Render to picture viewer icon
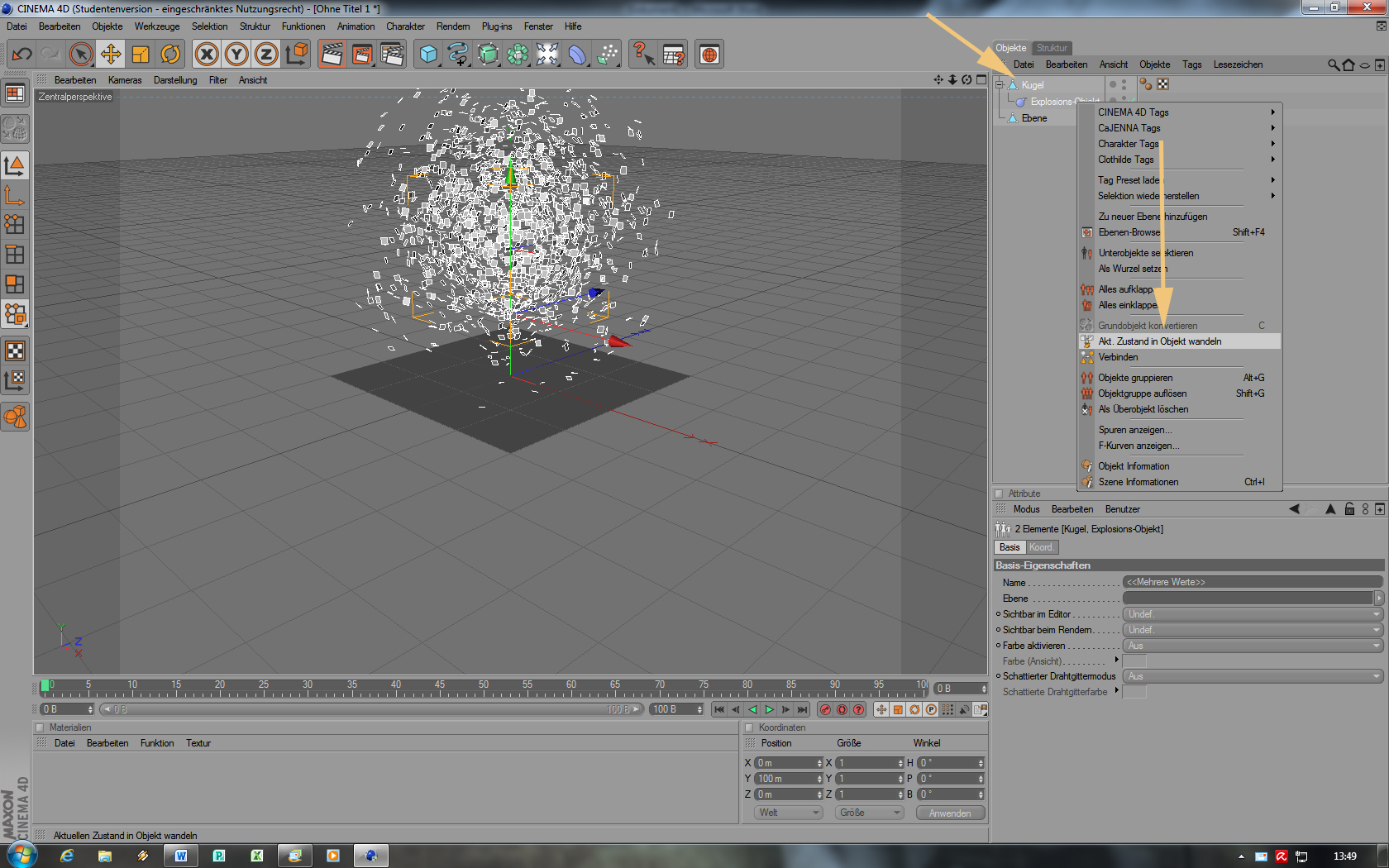Image resolution: width=1389 pixels, height=868 pixels. pos(362,55)
